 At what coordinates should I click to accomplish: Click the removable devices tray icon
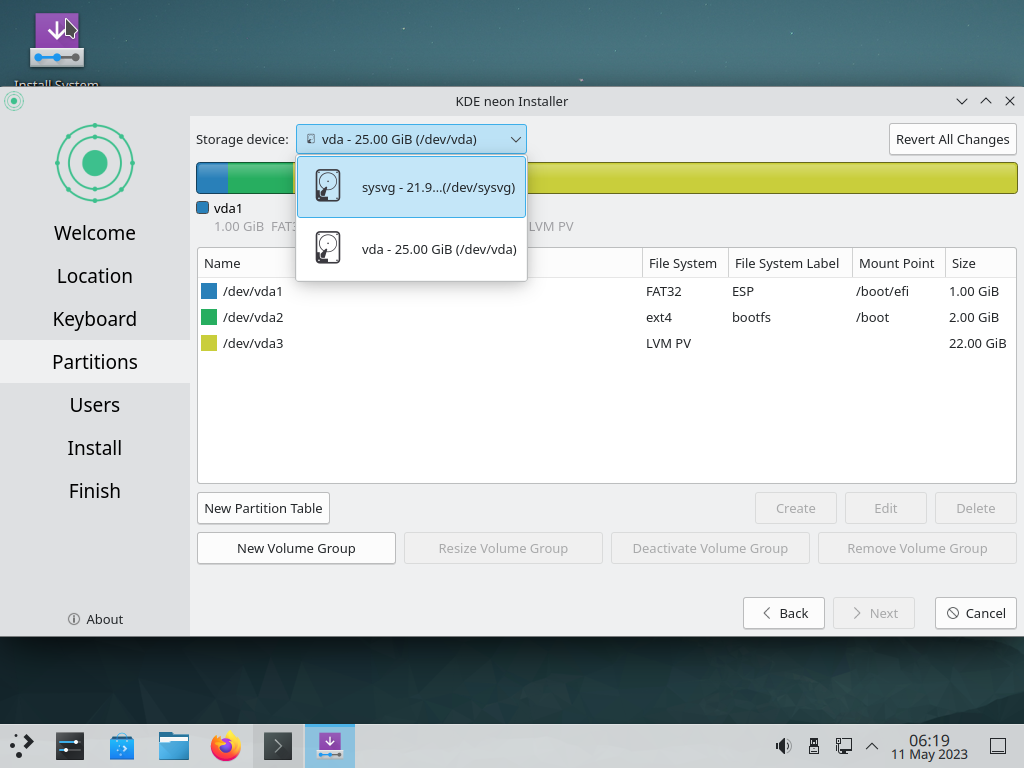pyautogui.click(x=814, y=746)
